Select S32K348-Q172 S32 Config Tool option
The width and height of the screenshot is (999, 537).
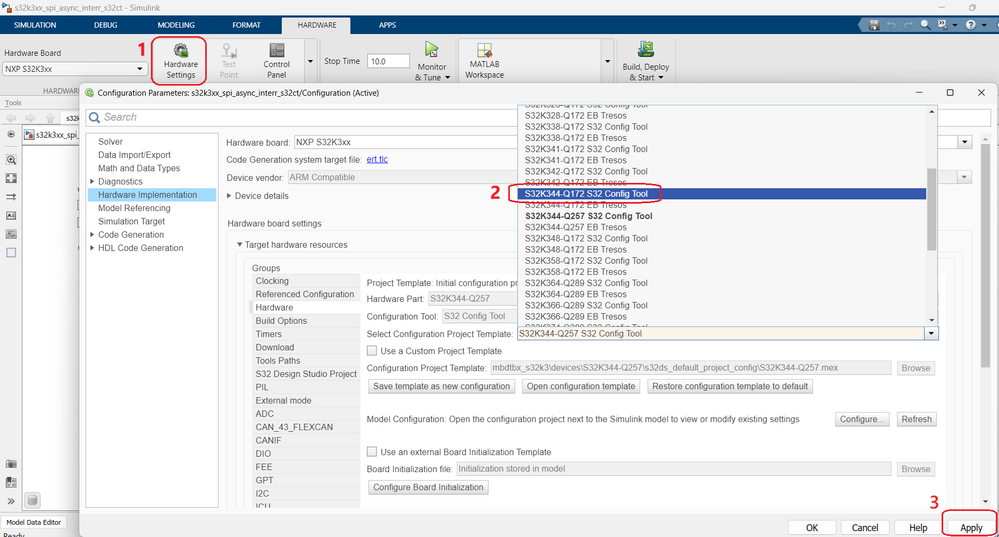point(722,238)
